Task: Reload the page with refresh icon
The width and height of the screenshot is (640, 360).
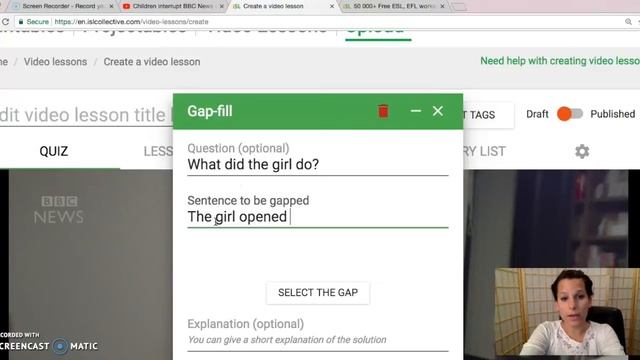Action: (x=5, y=22)
